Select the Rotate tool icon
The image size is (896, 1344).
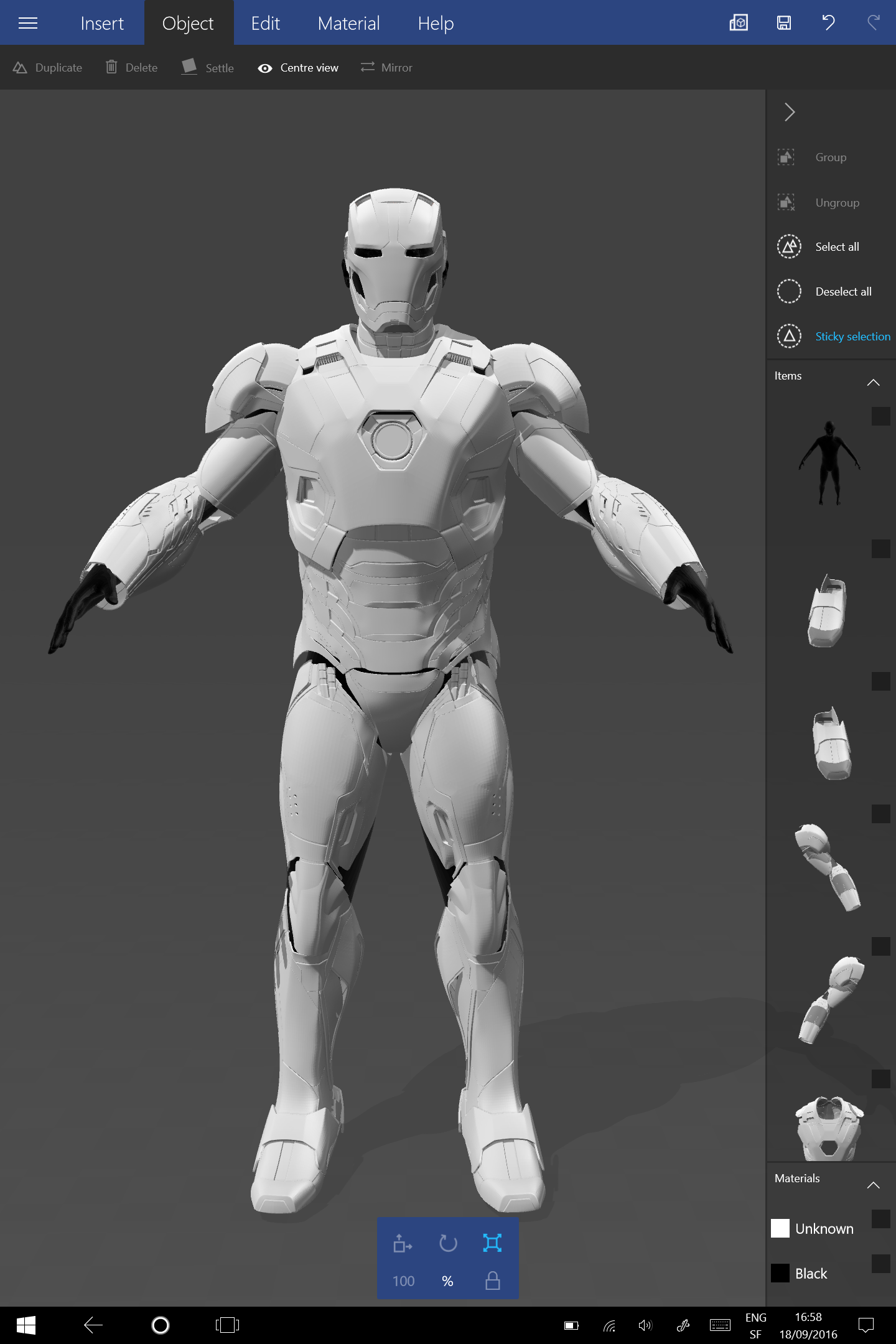pos(448,1243)
